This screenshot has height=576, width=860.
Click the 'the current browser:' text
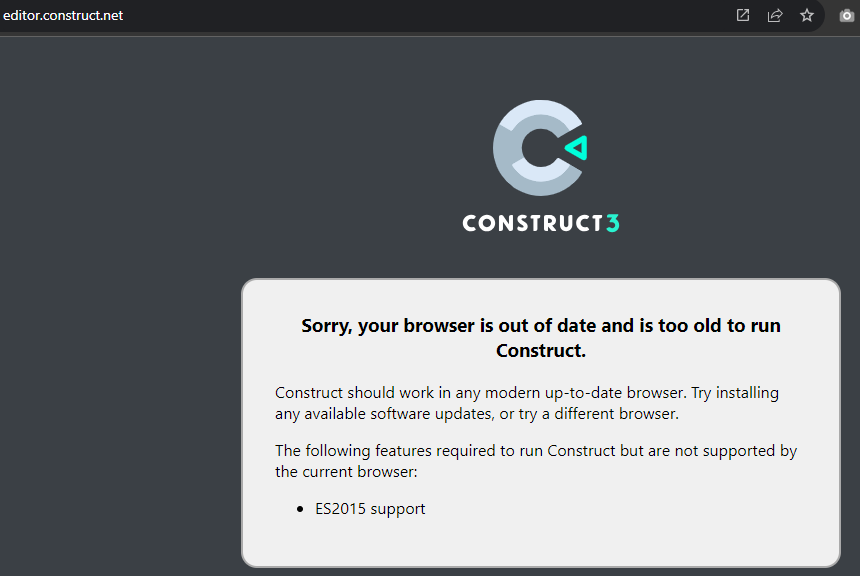click(x=346, y=472)
